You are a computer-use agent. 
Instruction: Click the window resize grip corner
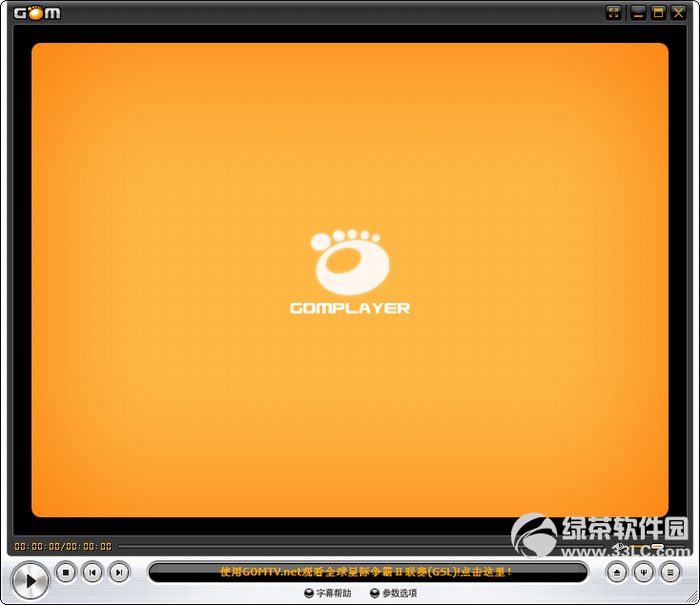click(692, 597)
